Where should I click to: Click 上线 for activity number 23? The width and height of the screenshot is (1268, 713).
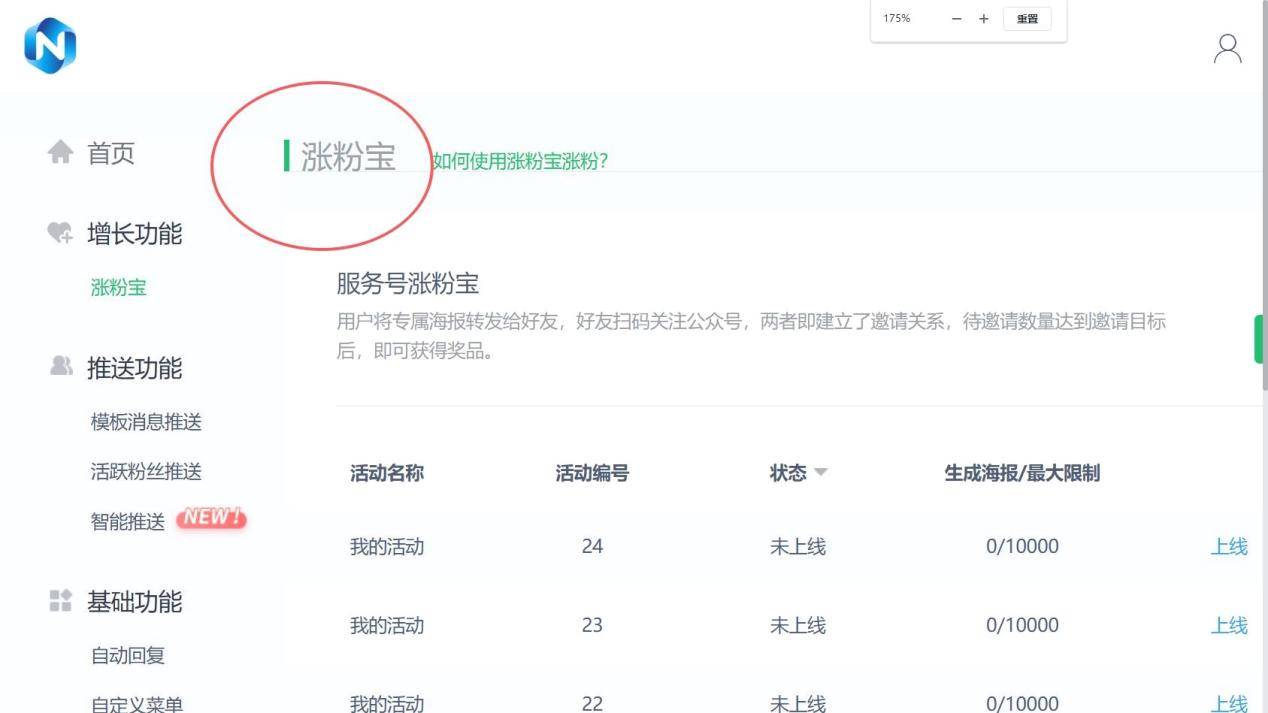[1229, 625]
